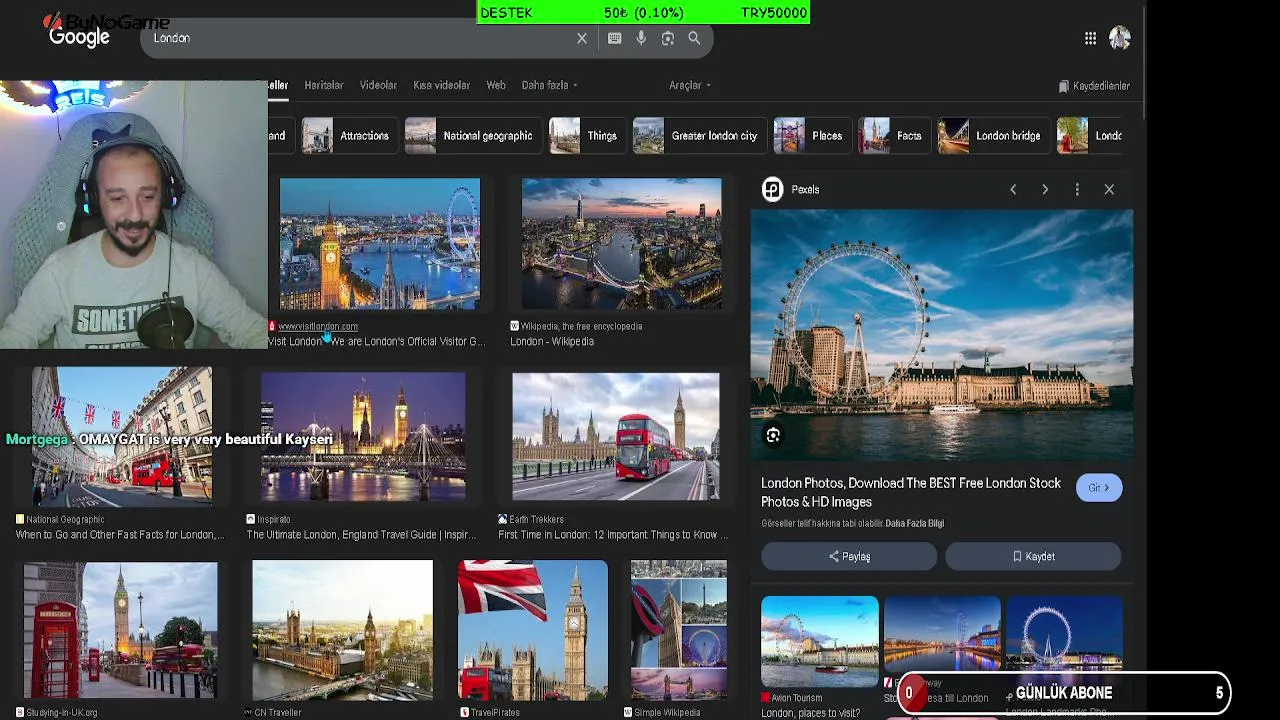This screenshot has width=1280, height=720.
Task: Switch to the Haritalar tab
Action: point(323,86)
